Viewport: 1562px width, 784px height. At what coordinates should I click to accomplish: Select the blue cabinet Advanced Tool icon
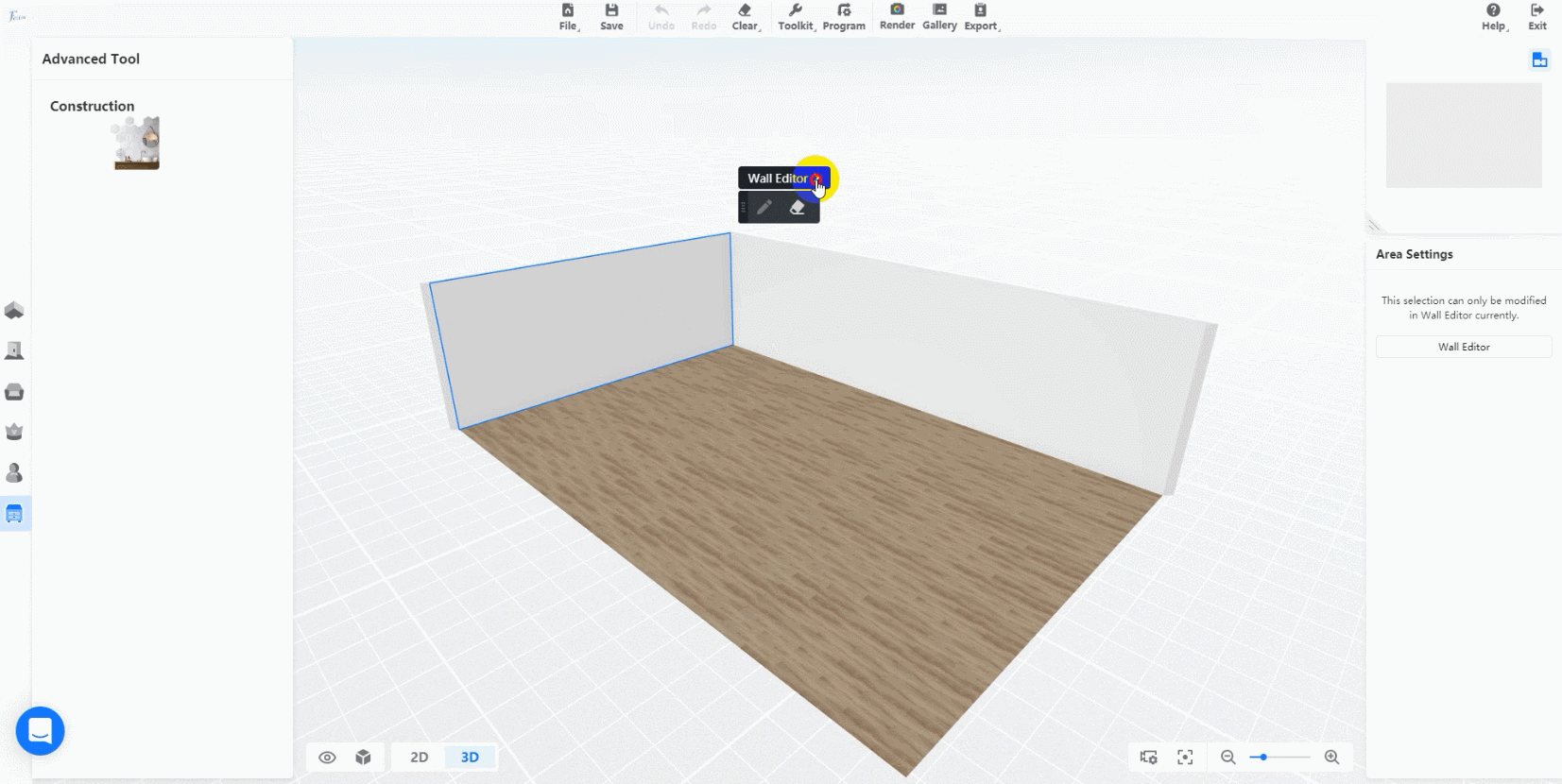click(x=14, y=514)
